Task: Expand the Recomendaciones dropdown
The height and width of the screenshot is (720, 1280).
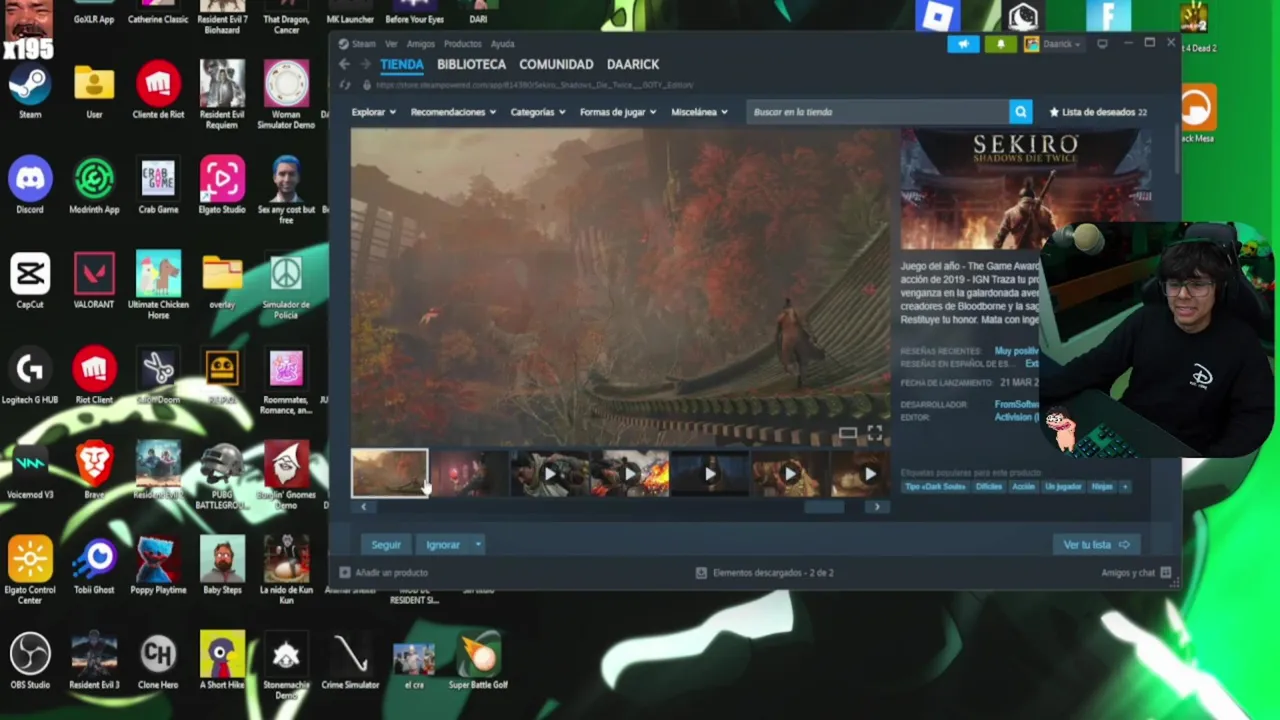Action: point(453,112)
